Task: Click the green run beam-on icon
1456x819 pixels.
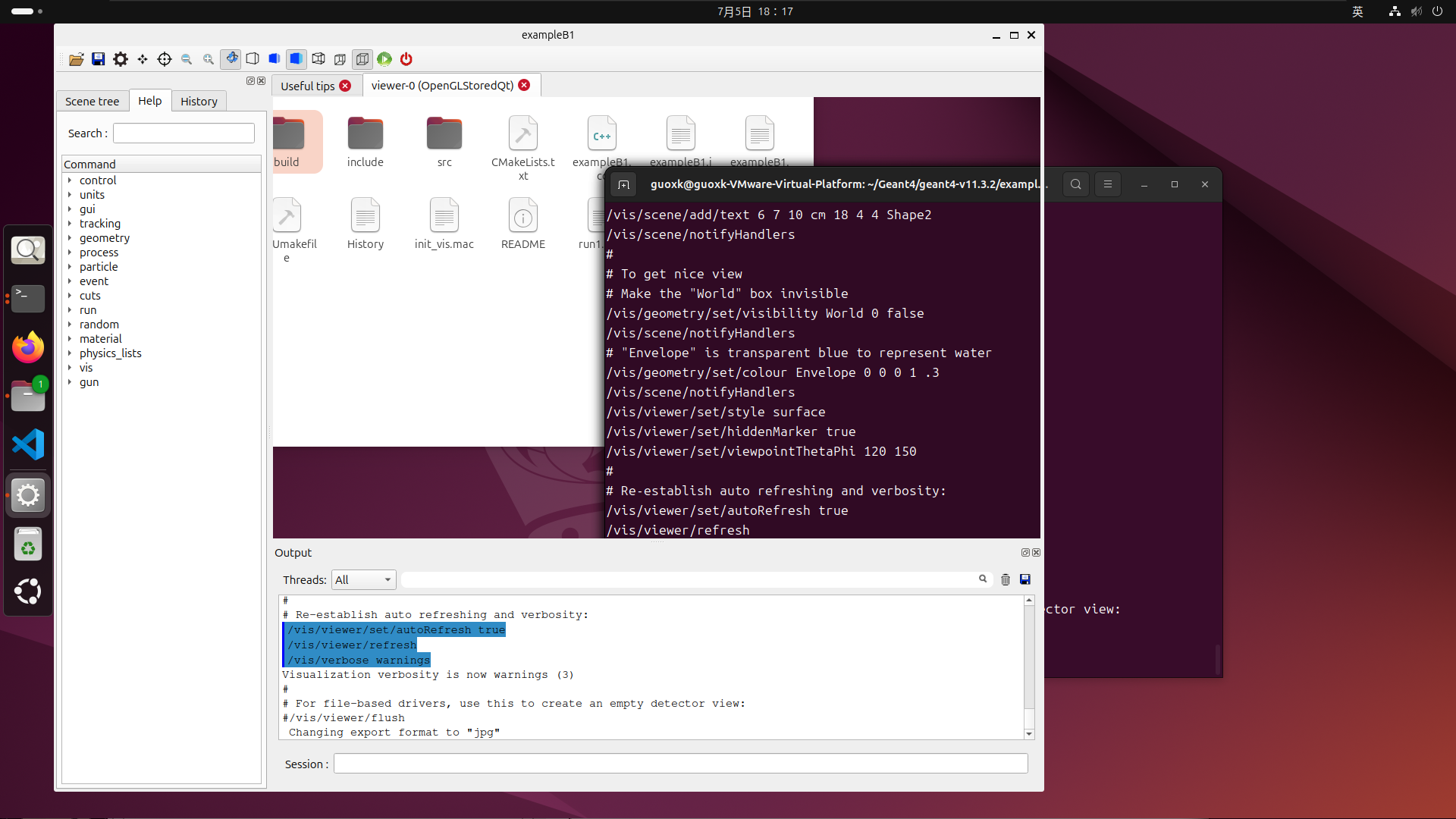Action: [384, 59]
